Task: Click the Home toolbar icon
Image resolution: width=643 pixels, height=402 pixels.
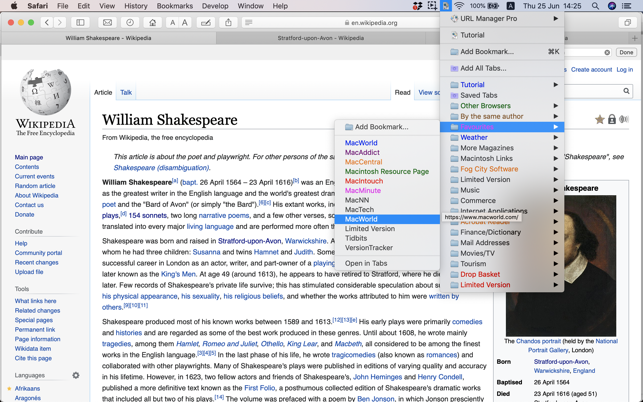Action: pyautogui.click(x=153, y=23)
